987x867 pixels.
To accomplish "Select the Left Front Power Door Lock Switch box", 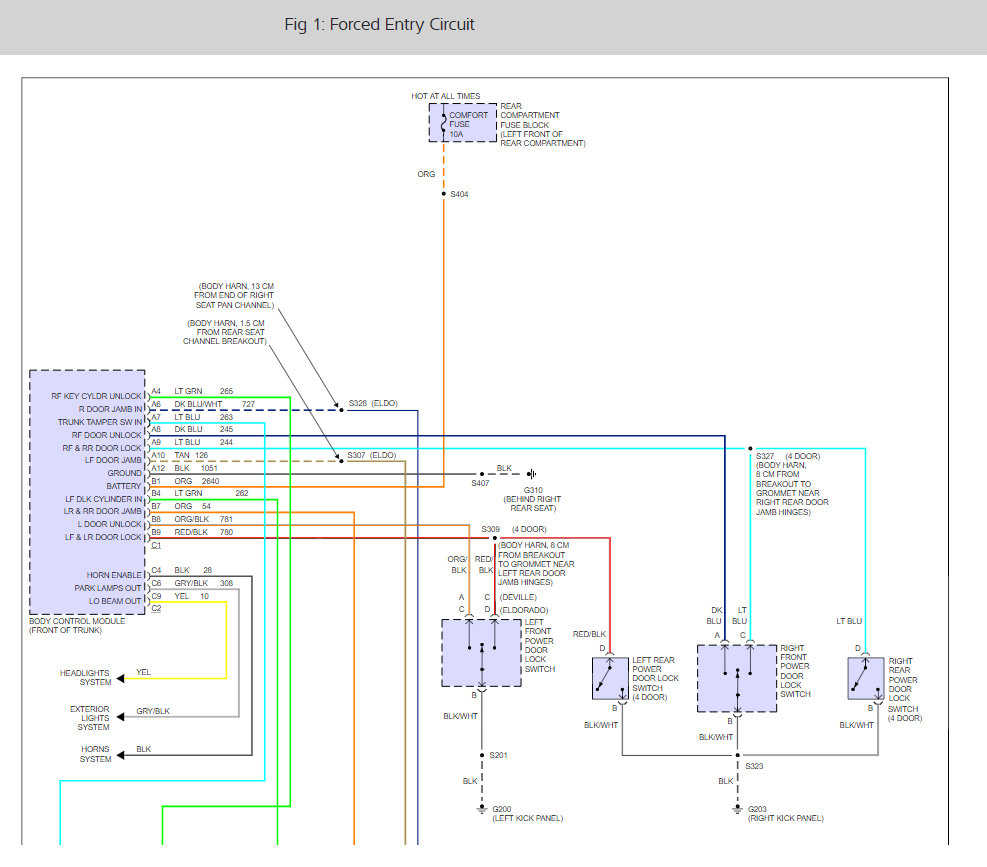I will click(x=481, y=652).
